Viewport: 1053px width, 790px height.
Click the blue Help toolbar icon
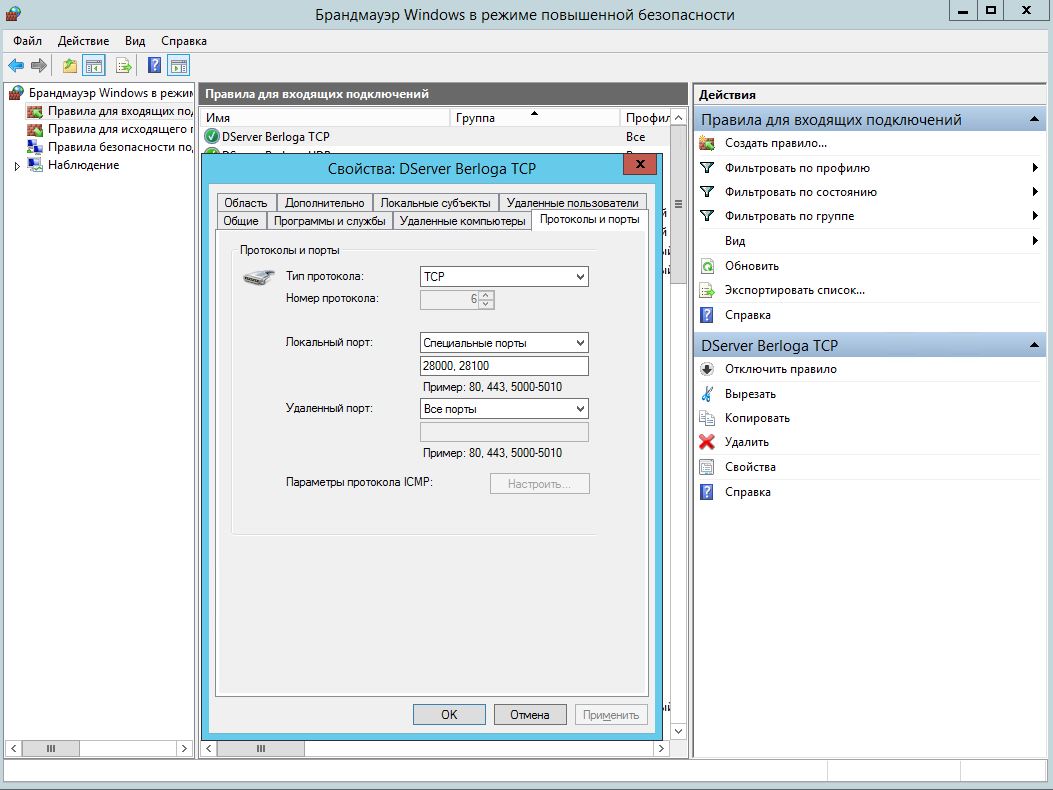pyautogui.click(x=154, y=65)
